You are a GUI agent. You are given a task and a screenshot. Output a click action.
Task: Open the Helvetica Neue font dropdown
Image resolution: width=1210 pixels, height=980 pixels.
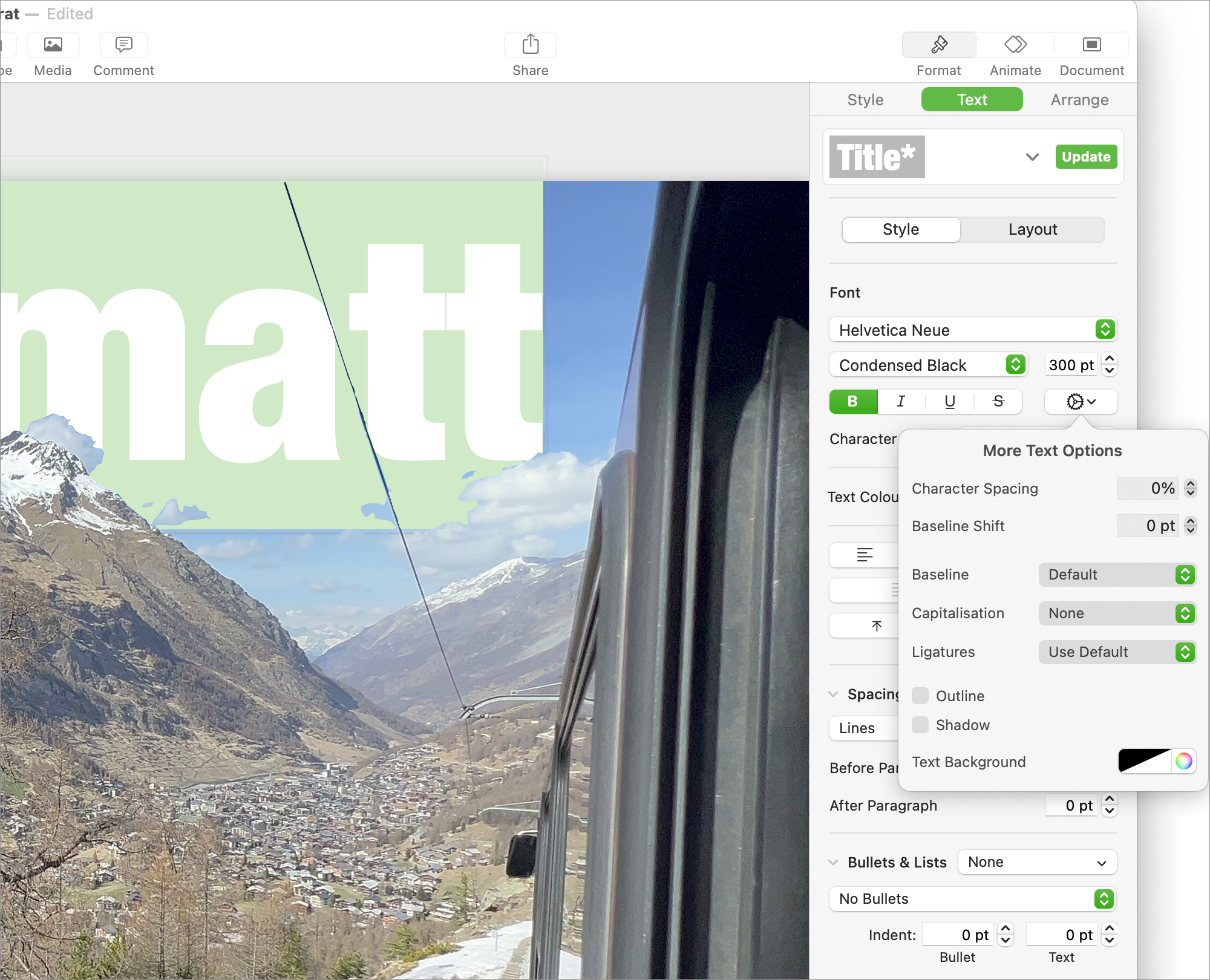[x=973, y=330]
